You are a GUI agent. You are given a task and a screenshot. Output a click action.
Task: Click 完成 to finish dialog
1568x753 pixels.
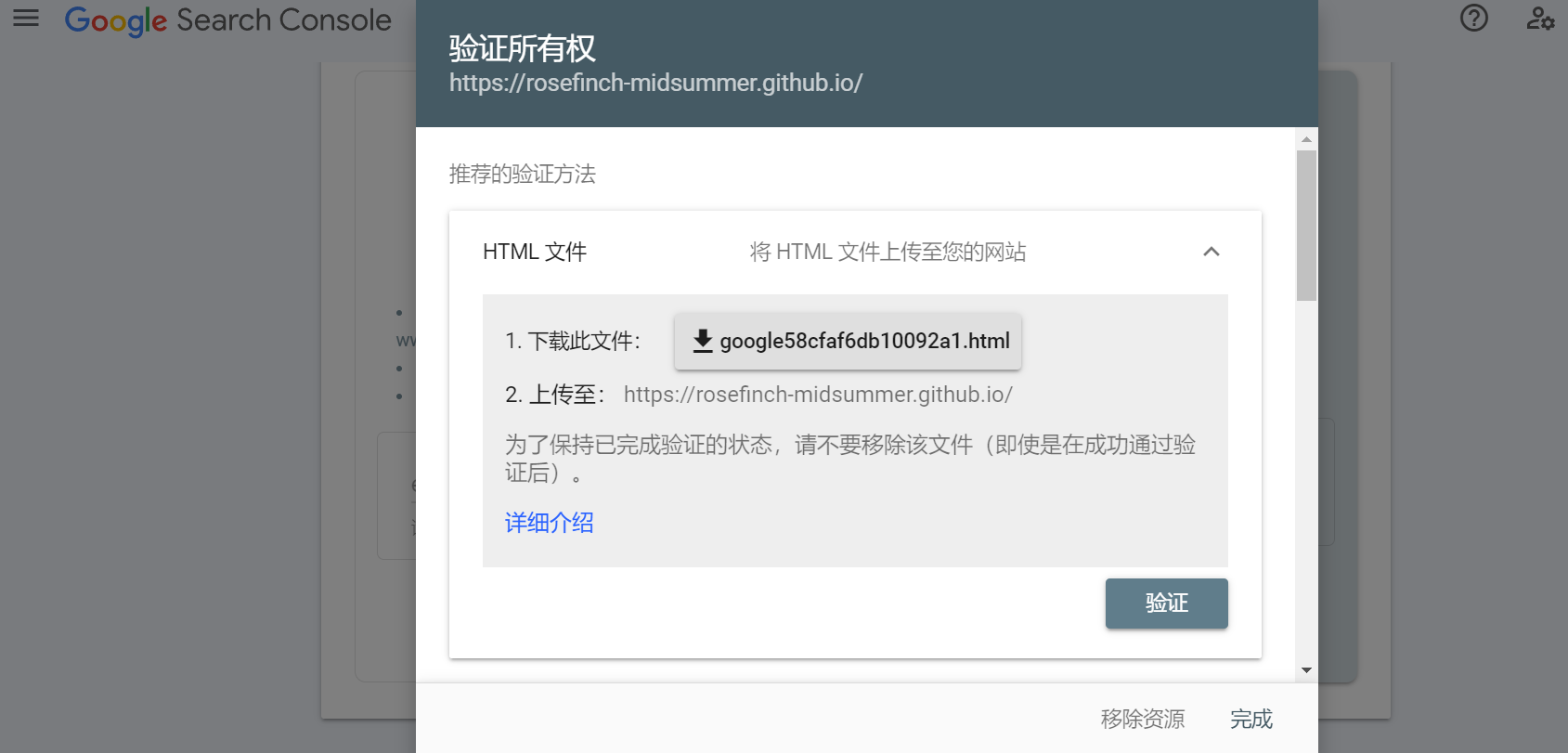(1251, 719)
